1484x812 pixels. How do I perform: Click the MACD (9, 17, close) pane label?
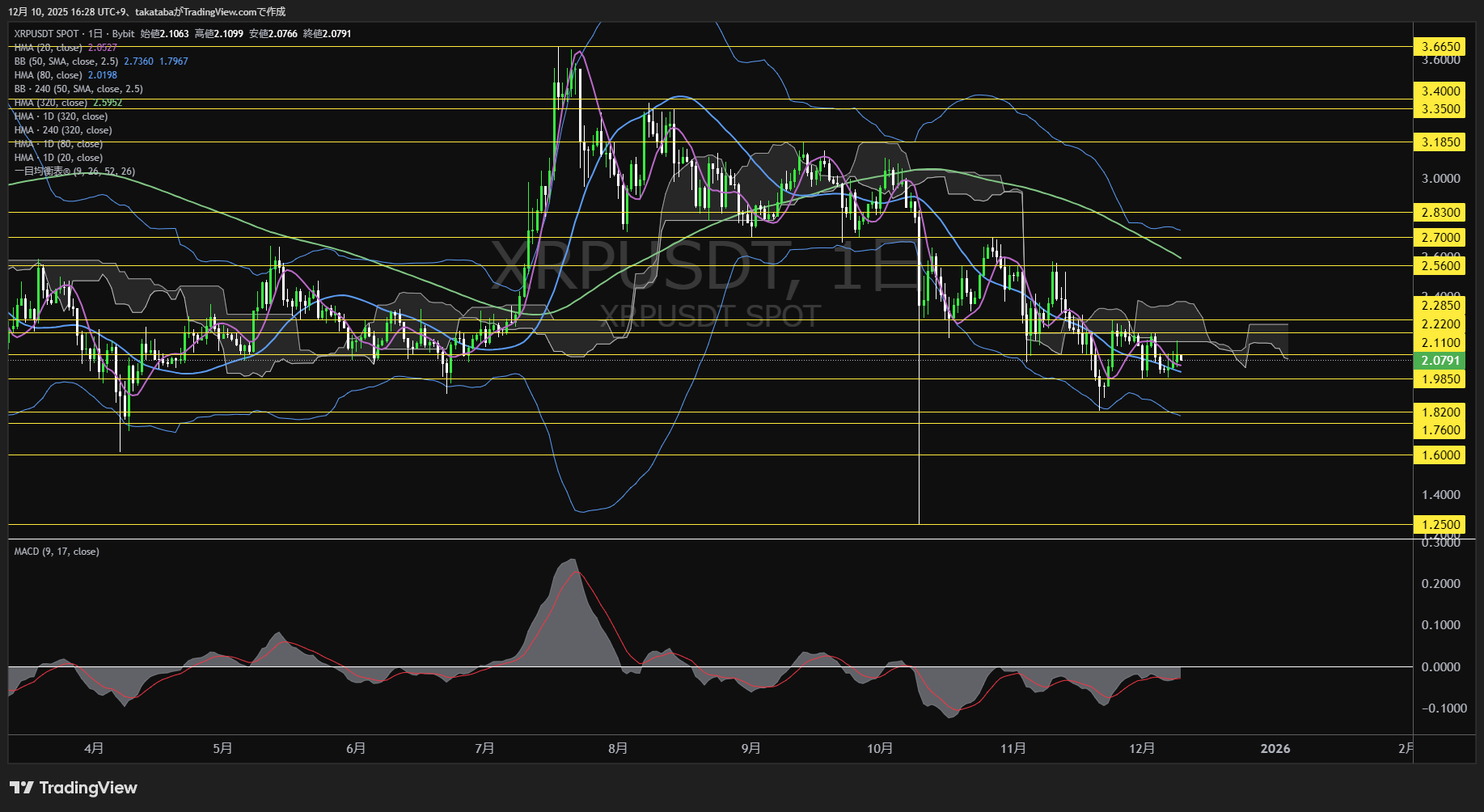point(56,551)
